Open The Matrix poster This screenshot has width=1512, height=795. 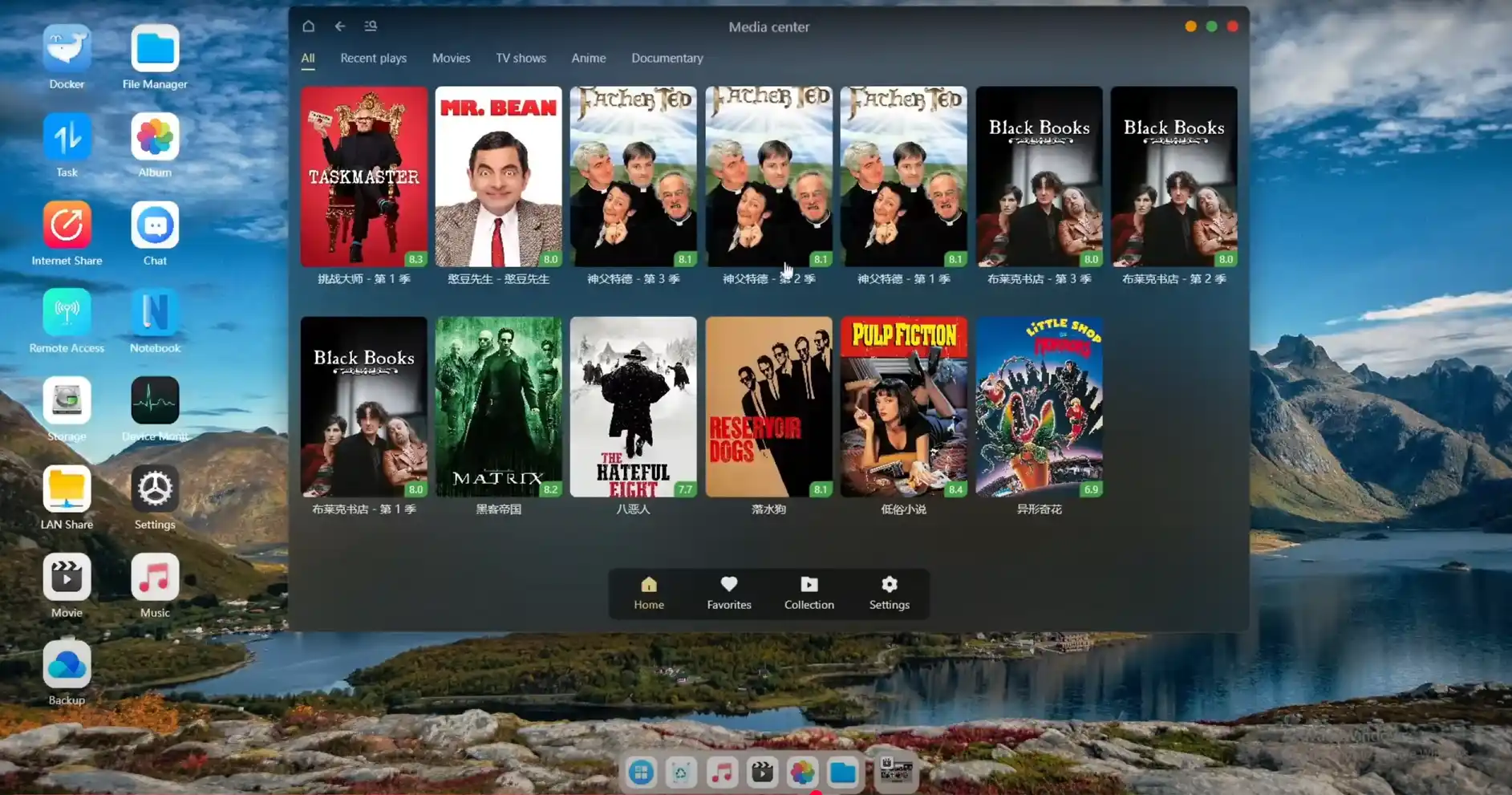coord(498,407)
